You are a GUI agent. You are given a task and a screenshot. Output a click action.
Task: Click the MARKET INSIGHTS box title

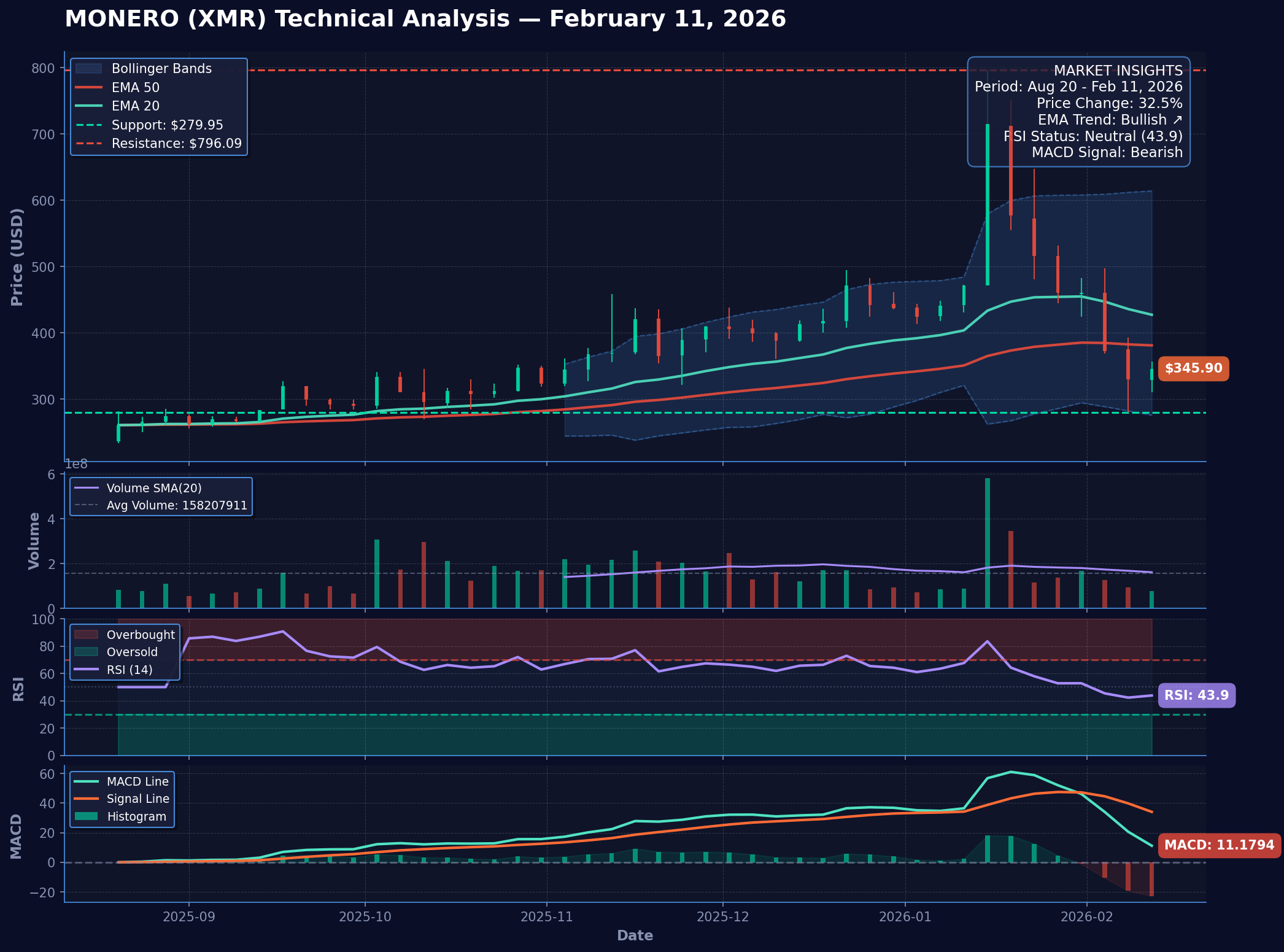[1118, 71]
